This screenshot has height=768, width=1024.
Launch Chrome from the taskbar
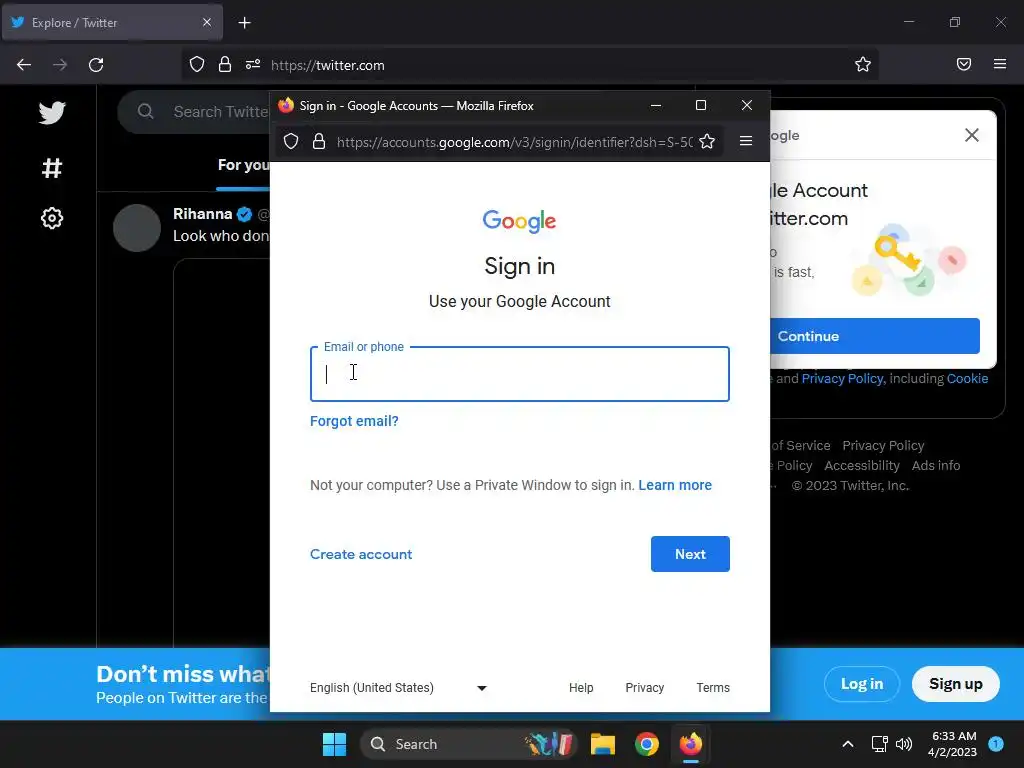[647, 744]
